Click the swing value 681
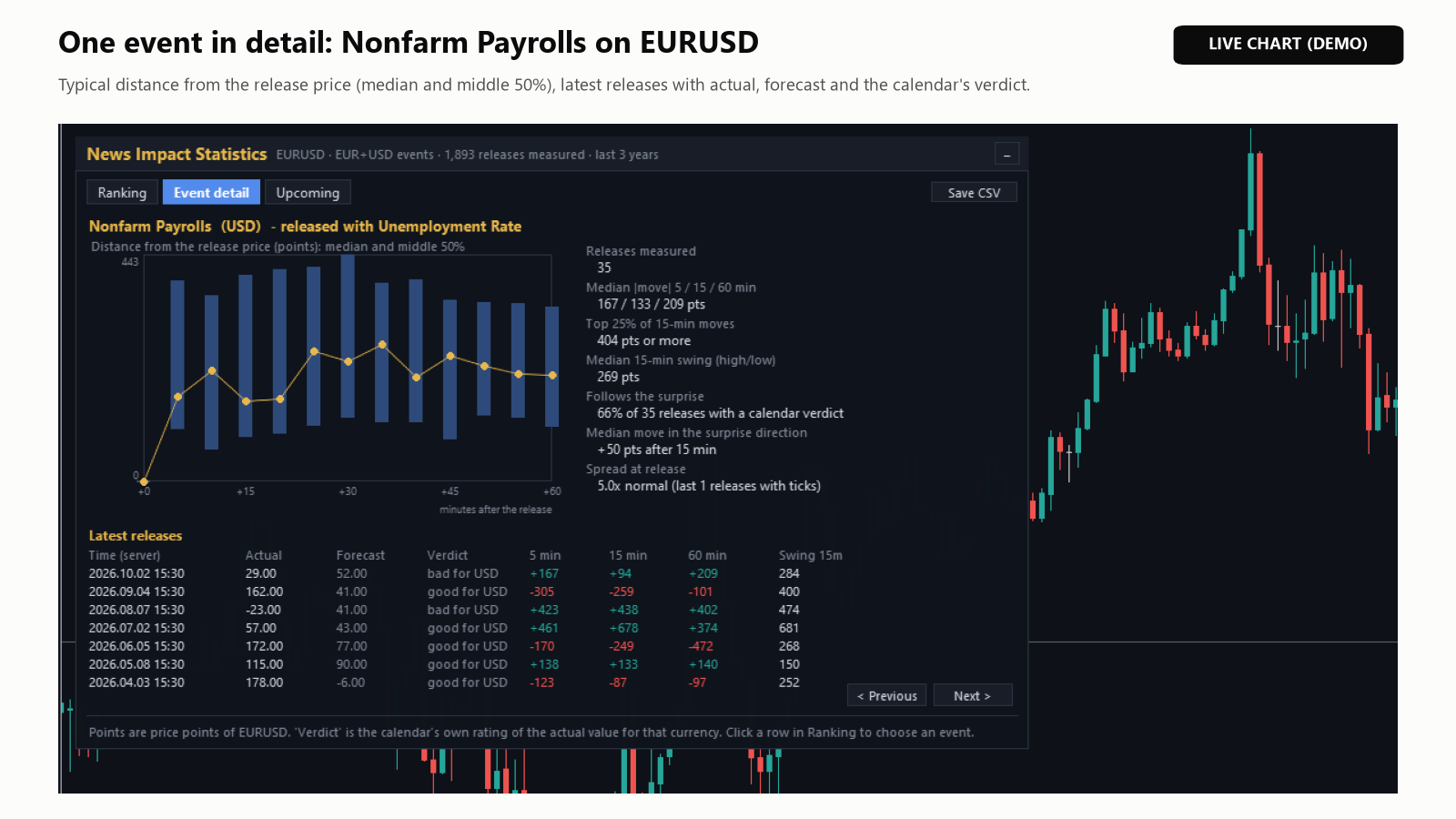The image size is (1456, 819). coord(789,629)
